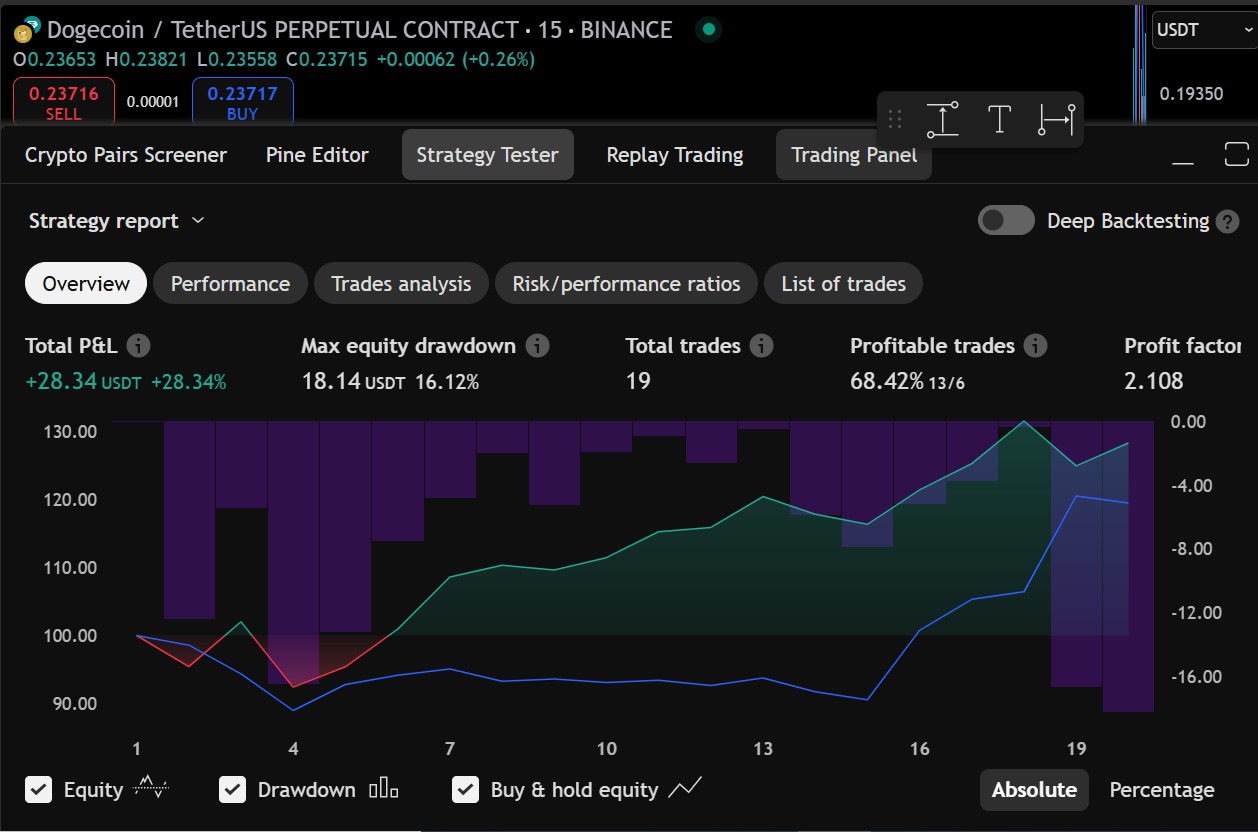Screen dimensions: 1258x832
Task: Open info tooltip for Total P&L
Action: pos(139,346)
